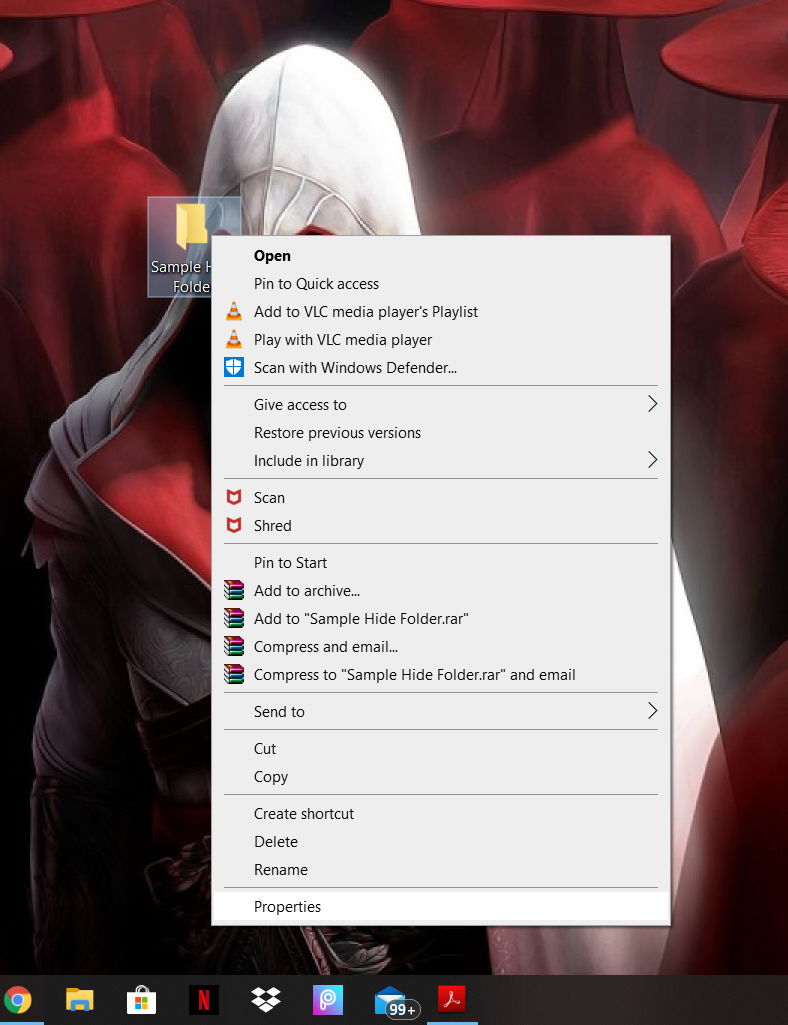Compress to "Sample Hide Folder.rar" and email

click(441, 675)
